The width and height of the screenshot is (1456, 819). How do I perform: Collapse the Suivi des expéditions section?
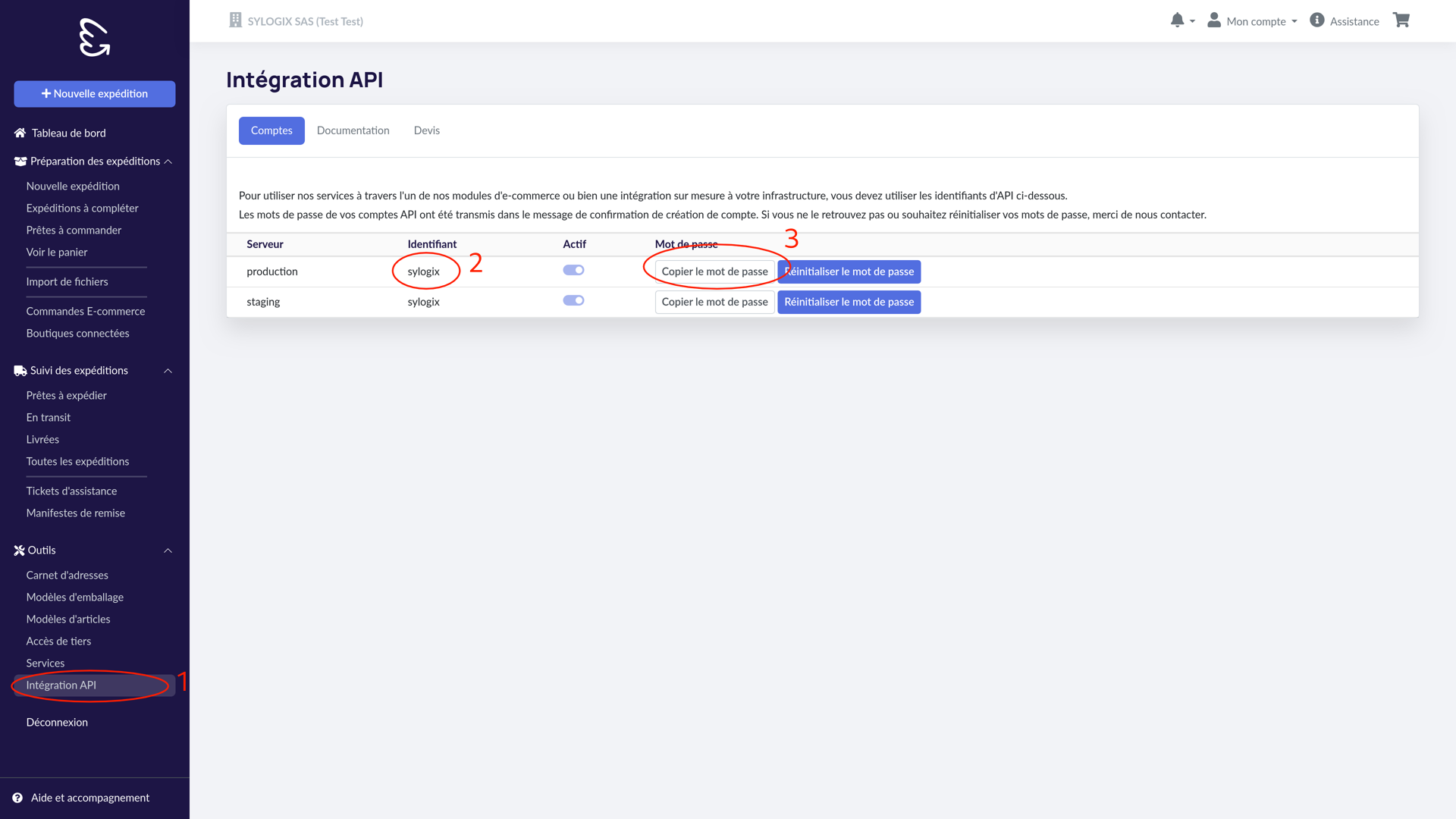168,371
